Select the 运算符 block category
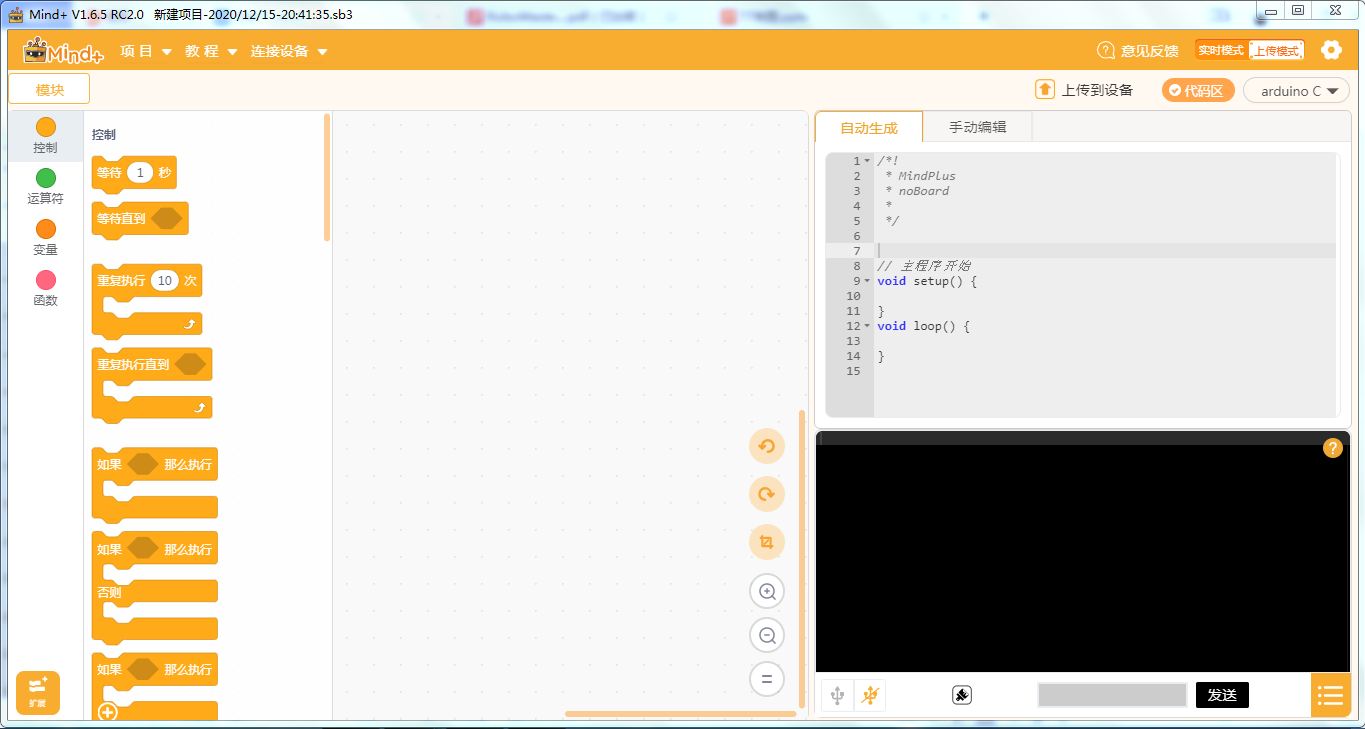This screenshot has height=729, width=1365. [x=45, y=187]
